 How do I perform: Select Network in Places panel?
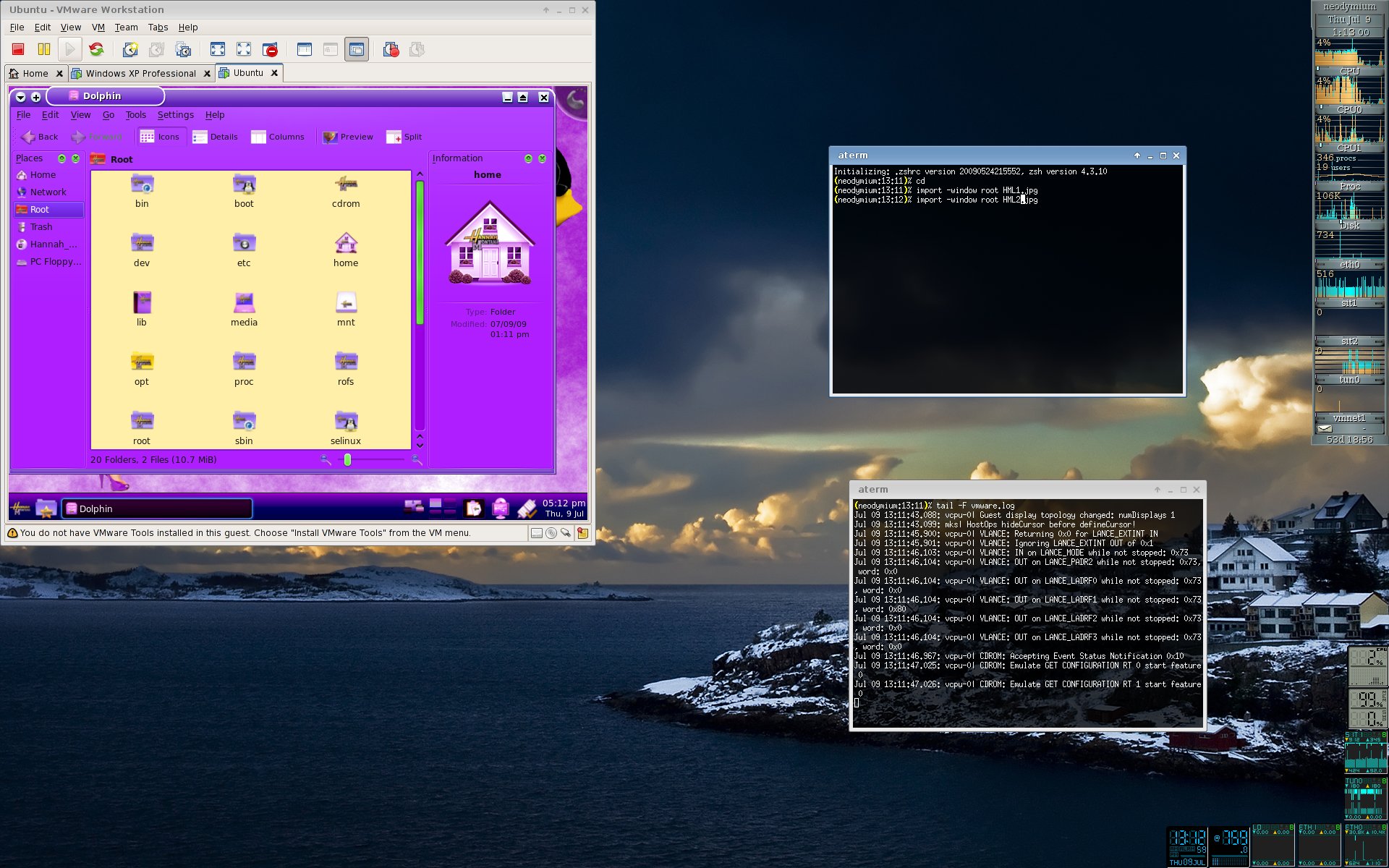(x=48, y=192)
